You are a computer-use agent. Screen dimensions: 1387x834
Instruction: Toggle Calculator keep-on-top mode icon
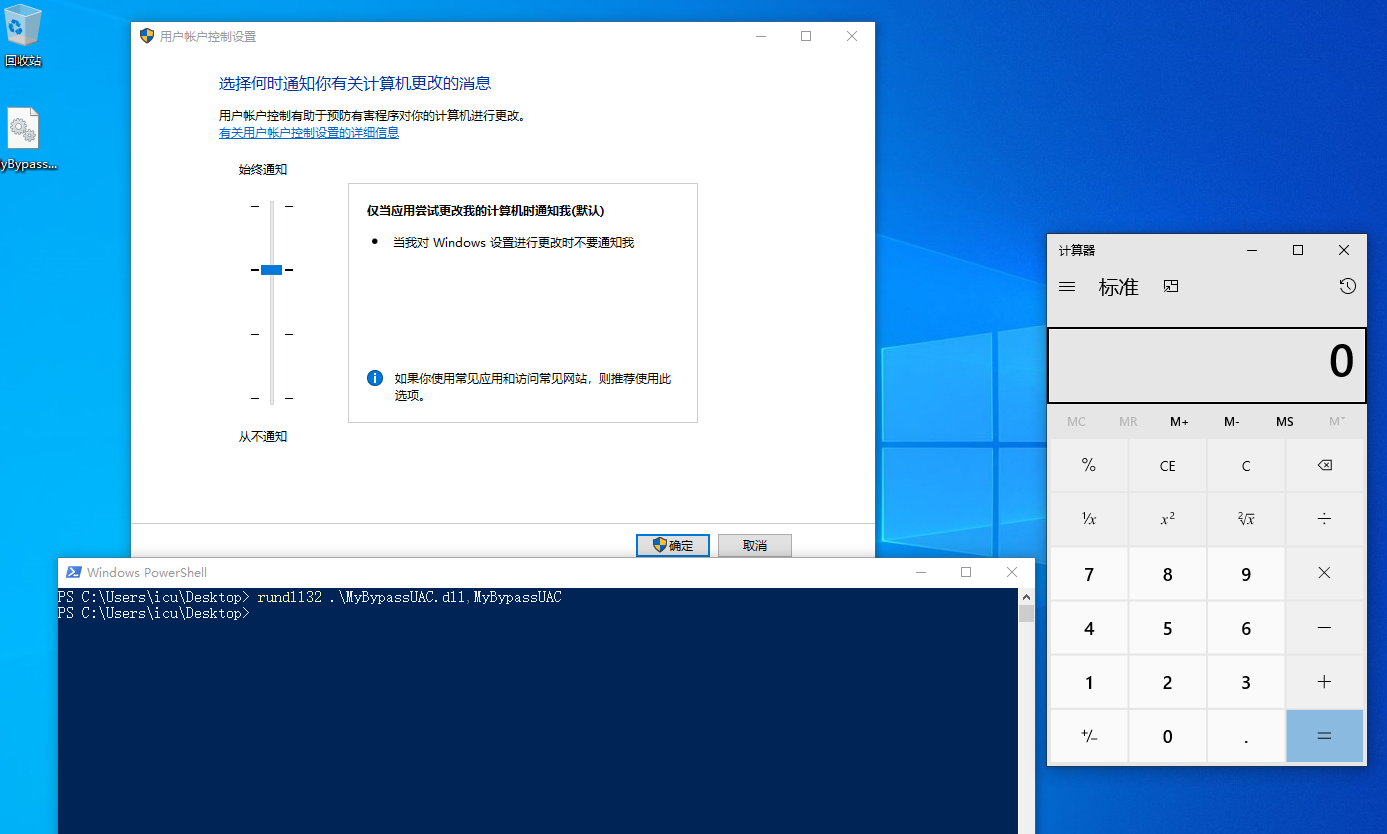(1171, 287)
